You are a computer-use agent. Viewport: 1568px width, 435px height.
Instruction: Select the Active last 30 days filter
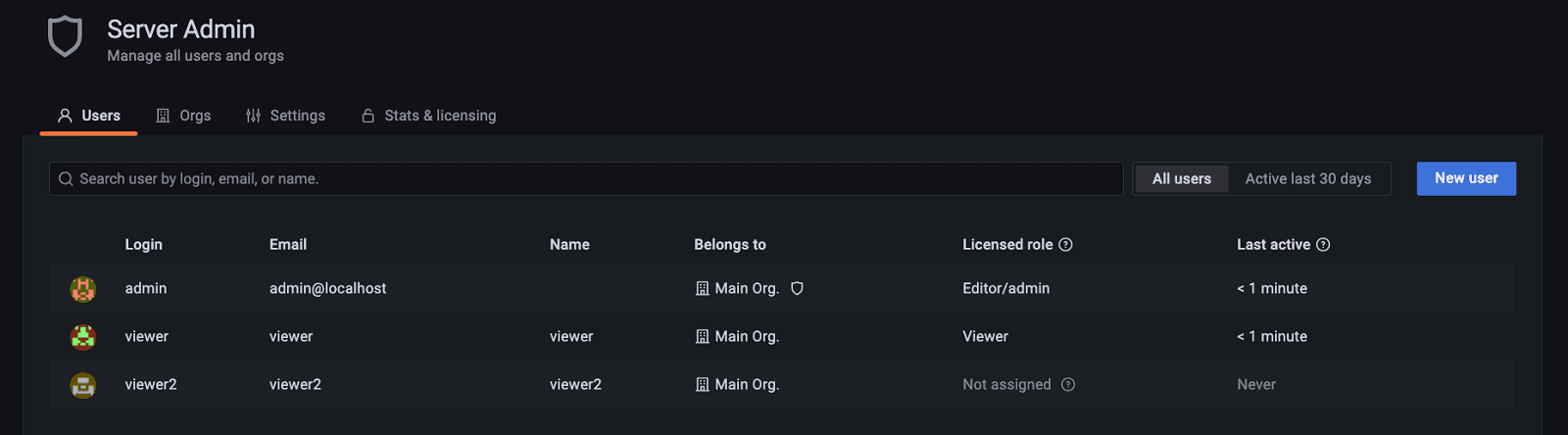coord(1307,179)
